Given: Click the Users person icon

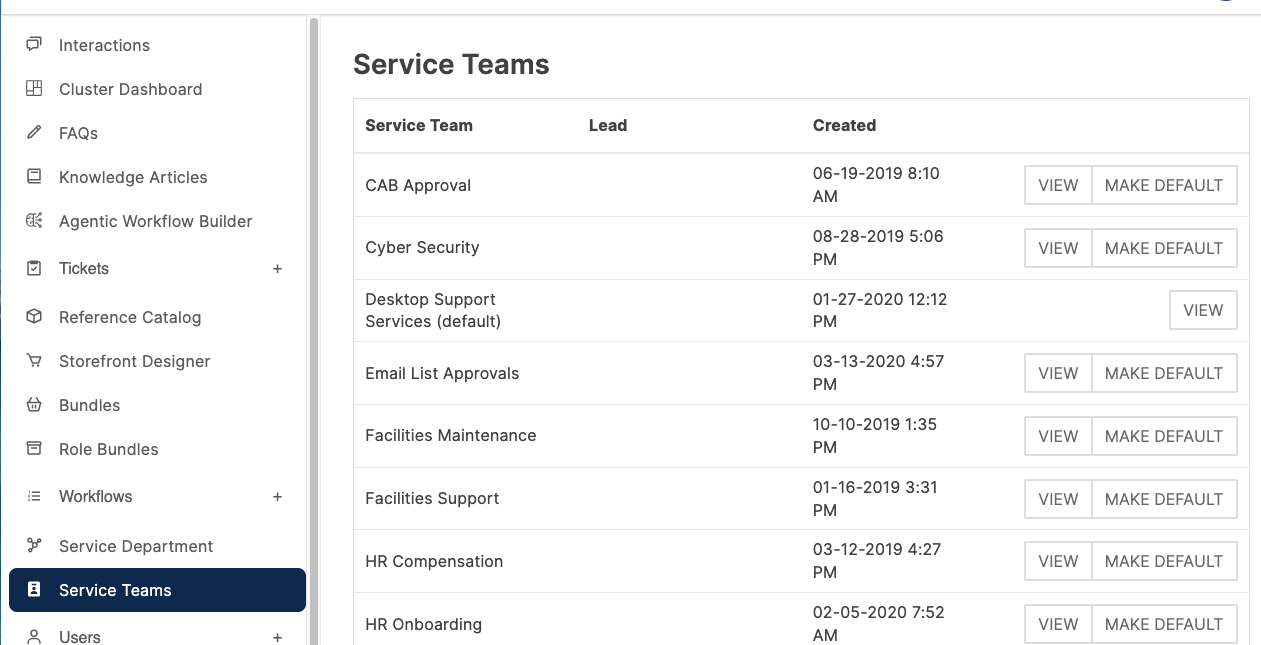Looking at the screenshot, I should pos(33,637).
